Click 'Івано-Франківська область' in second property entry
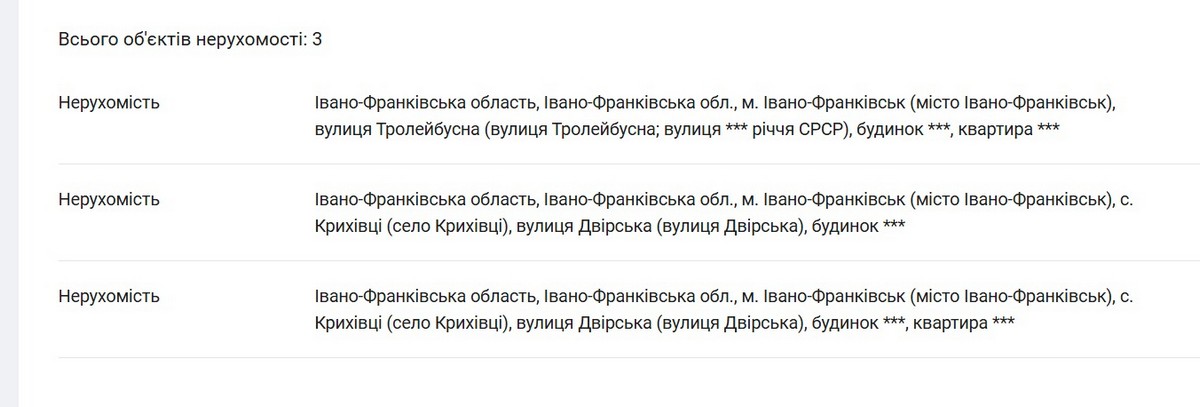The height and width of the screenshot is (407, 1200). (423, 200)
